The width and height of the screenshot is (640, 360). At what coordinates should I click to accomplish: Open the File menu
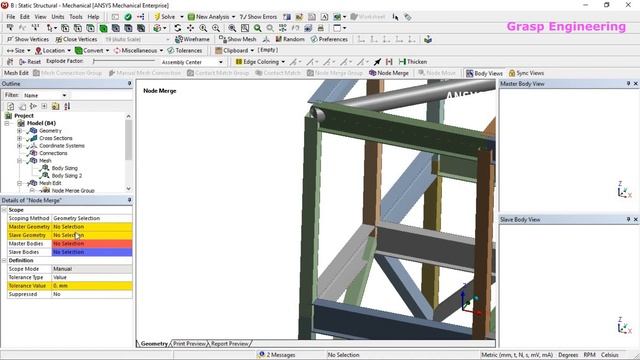[11, 17]
